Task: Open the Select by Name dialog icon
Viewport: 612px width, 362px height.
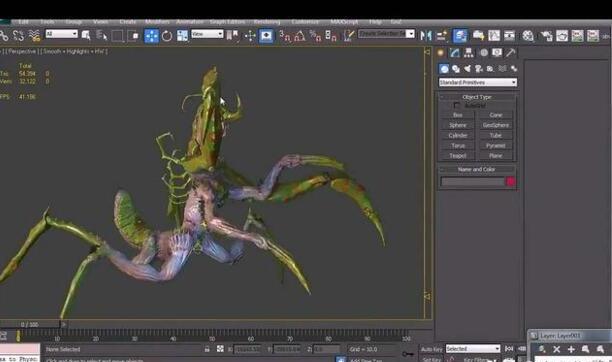Action: click(101, 36)
